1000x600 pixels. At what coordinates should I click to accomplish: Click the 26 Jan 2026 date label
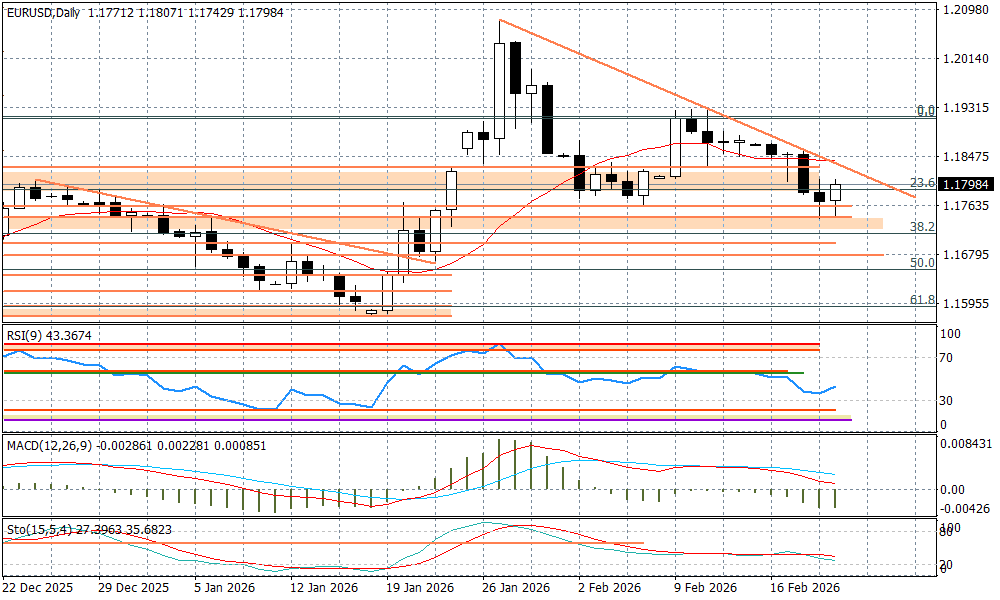tap(516, 588)
